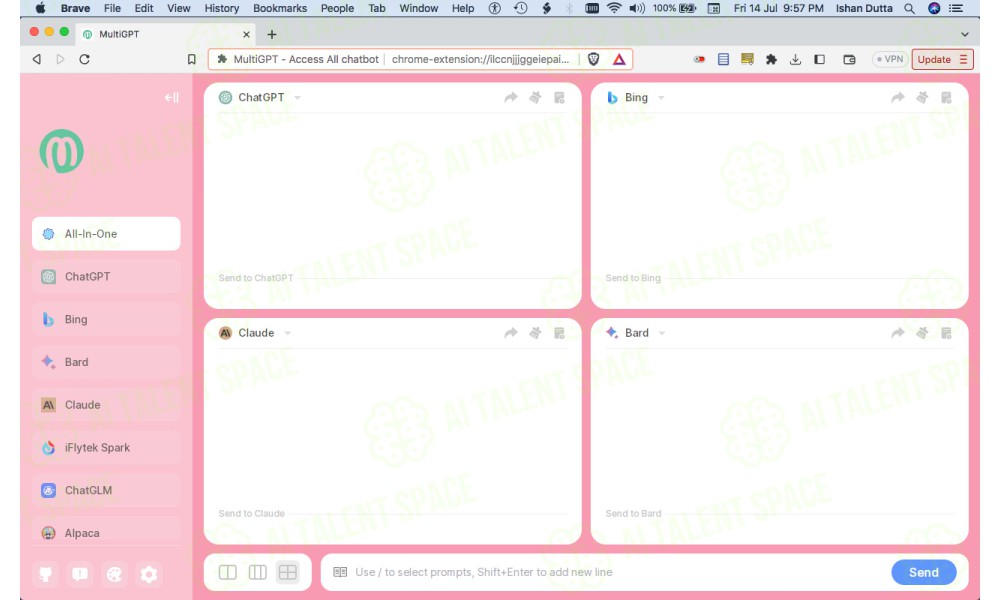
Task: Expand the Bard panel bot dropdown arrow
Action: click(662, 333)
